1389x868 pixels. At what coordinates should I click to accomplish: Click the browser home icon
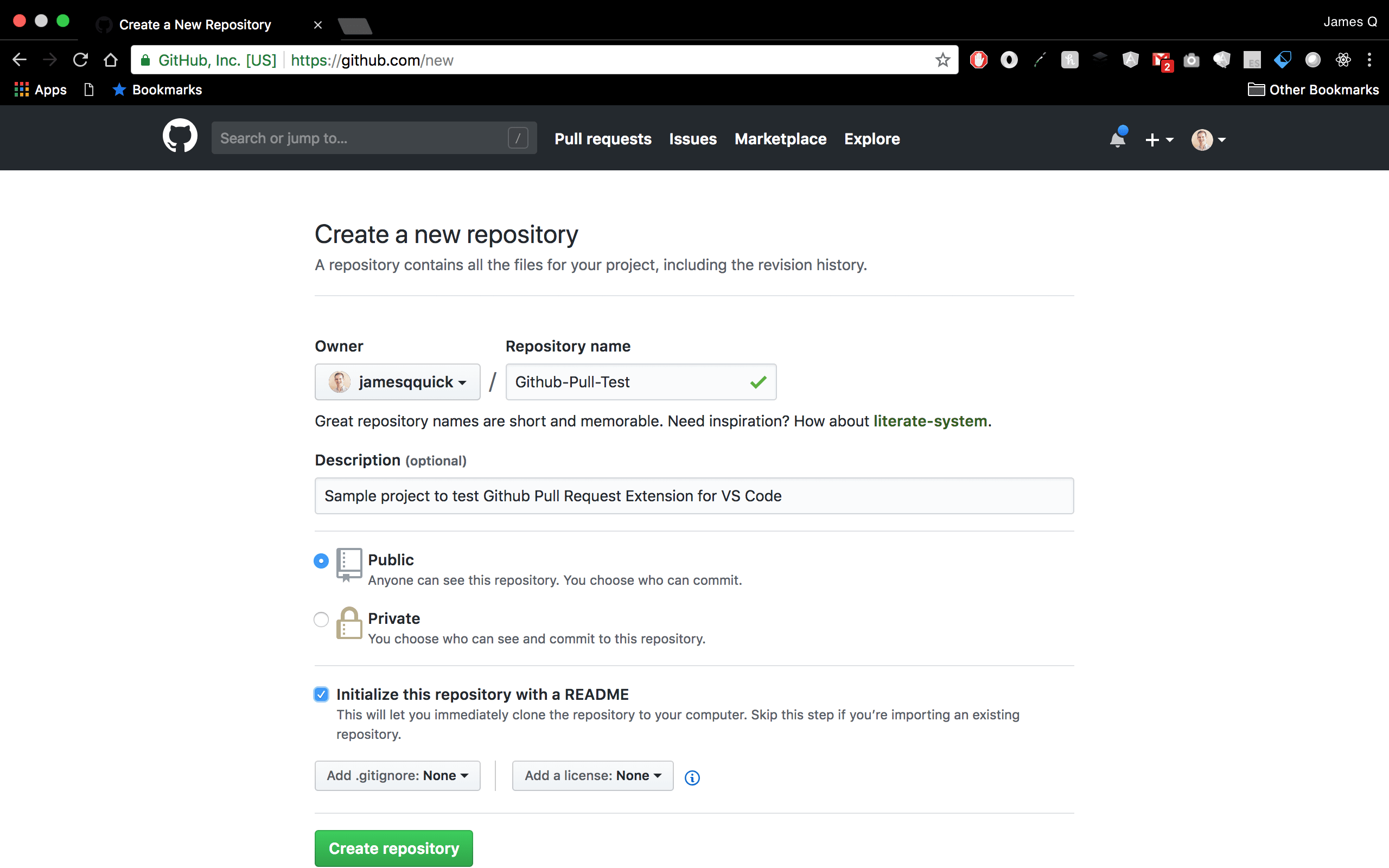110,60
